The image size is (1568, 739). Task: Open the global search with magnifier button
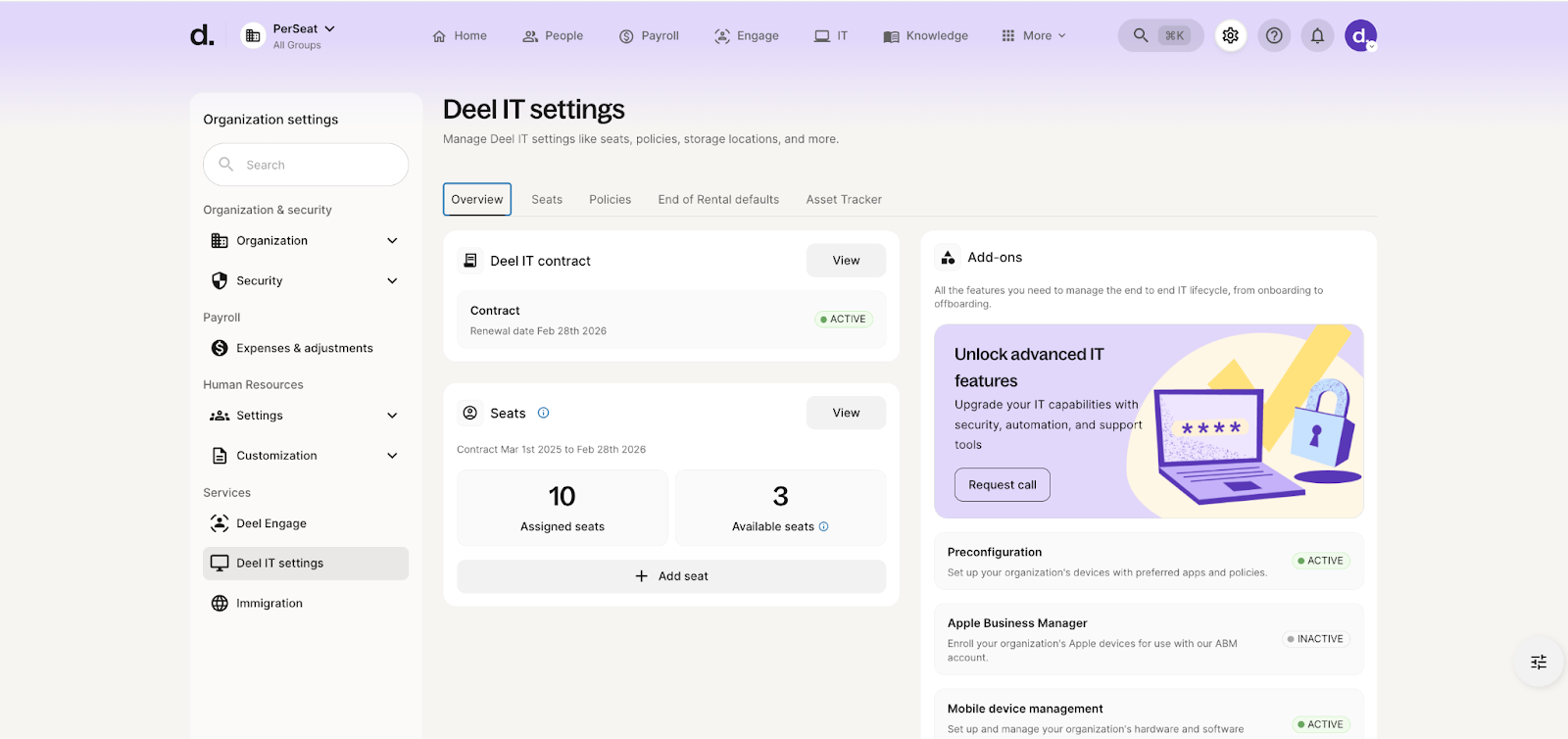pos(1160,35)
